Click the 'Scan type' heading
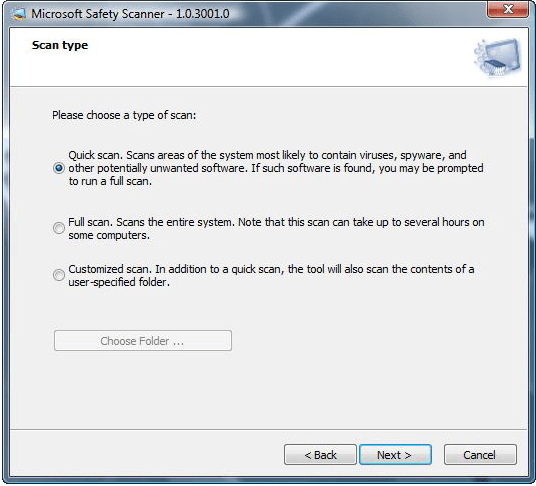Viewport: 536px width, 486px height. click(x=60, y=45)
